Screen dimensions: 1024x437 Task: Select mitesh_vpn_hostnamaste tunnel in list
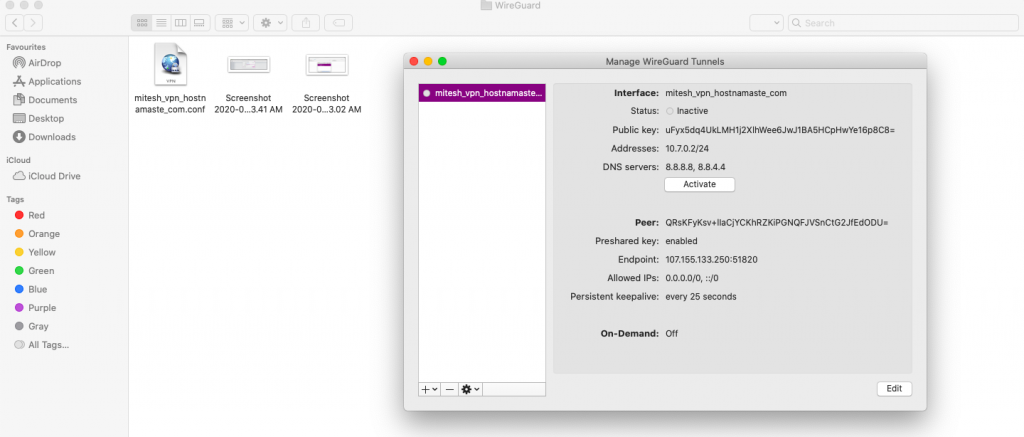coord(482,93)
